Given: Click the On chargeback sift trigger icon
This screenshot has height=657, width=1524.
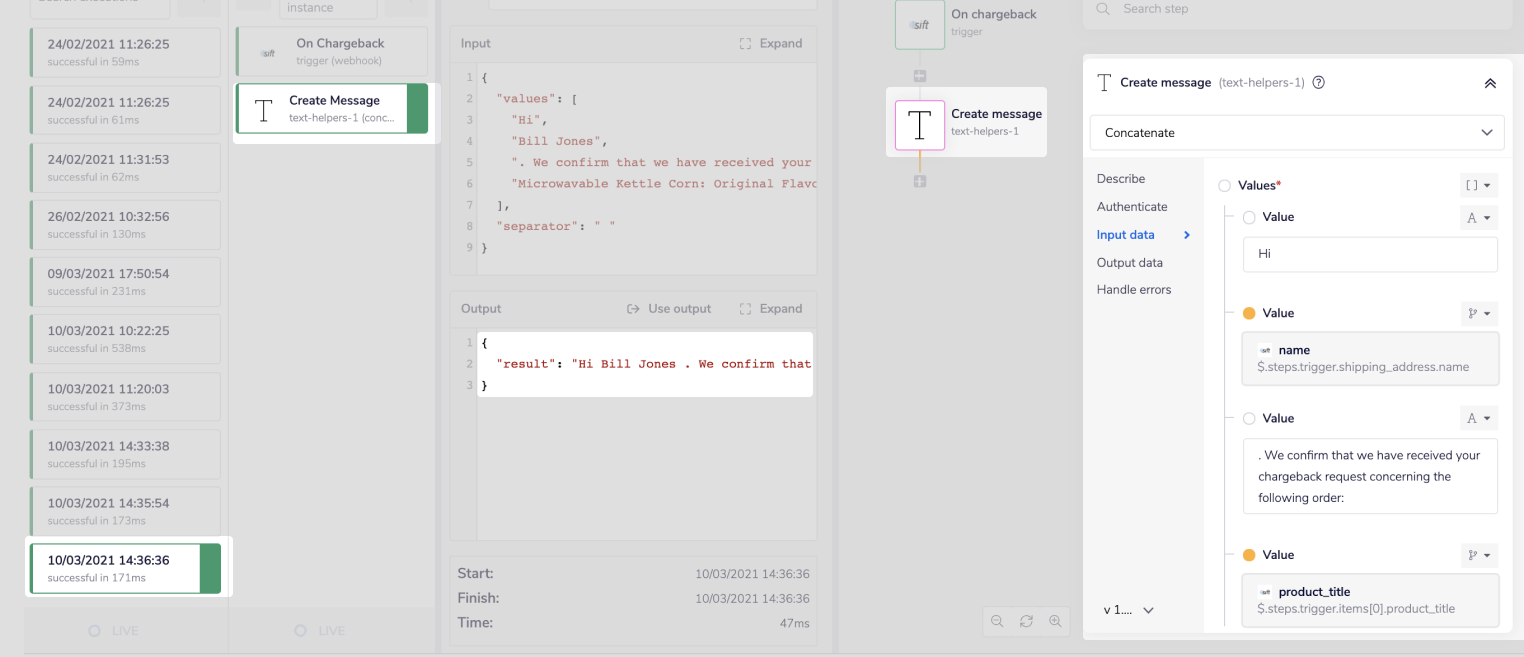Looking at the screenshot, I should [x=920, y=24].
